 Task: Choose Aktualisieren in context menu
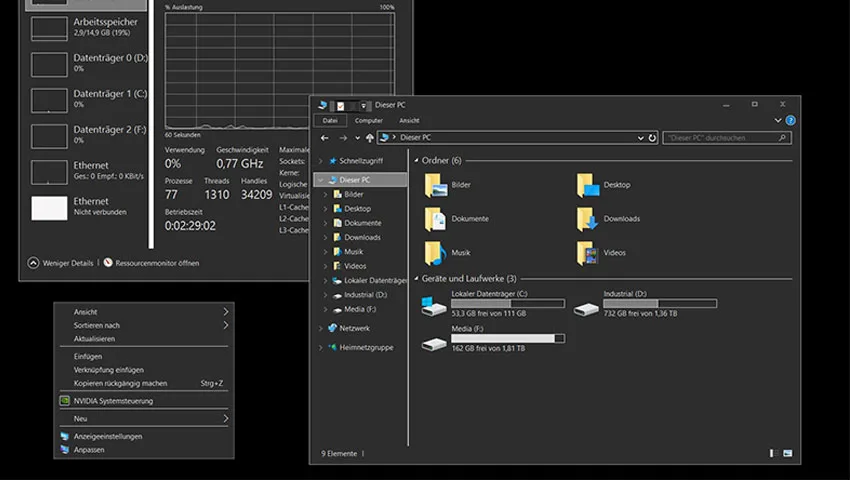click(144, 339)
